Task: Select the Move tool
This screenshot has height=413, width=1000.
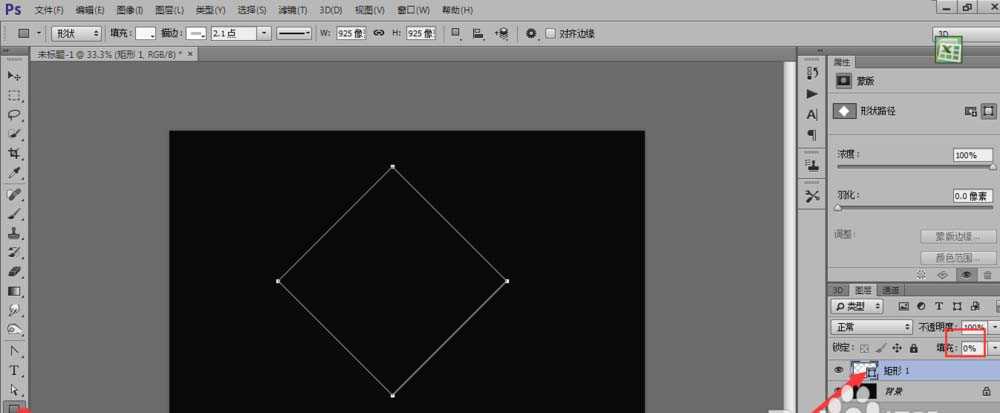Action: (x=14, y=76)
